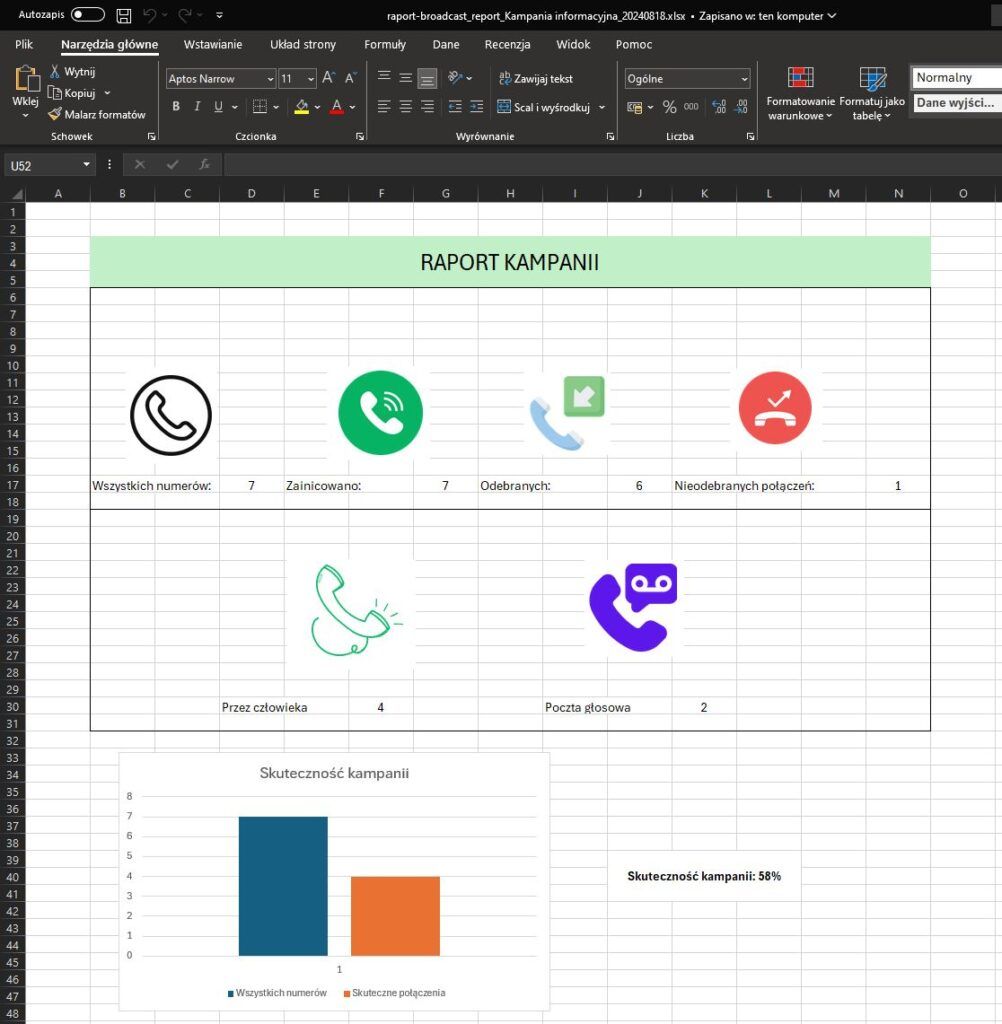Click the Zawijaj tekst button

click(x=537, y=79)
